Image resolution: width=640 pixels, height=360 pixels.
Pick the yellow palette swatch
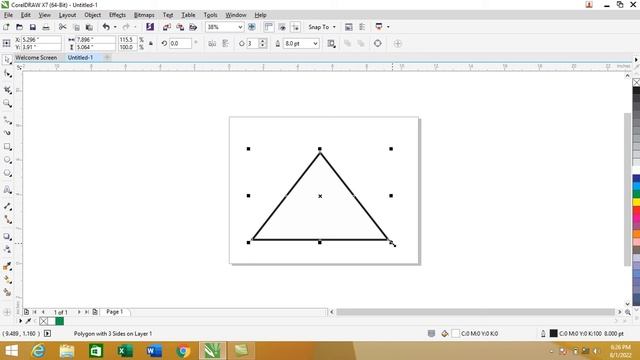point(636,202)
